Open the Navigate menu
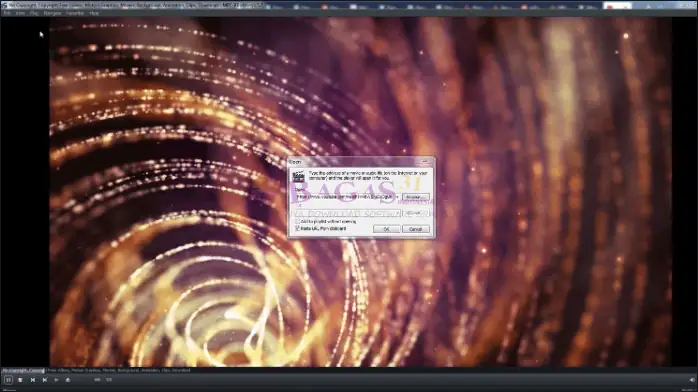 (53, 13)
